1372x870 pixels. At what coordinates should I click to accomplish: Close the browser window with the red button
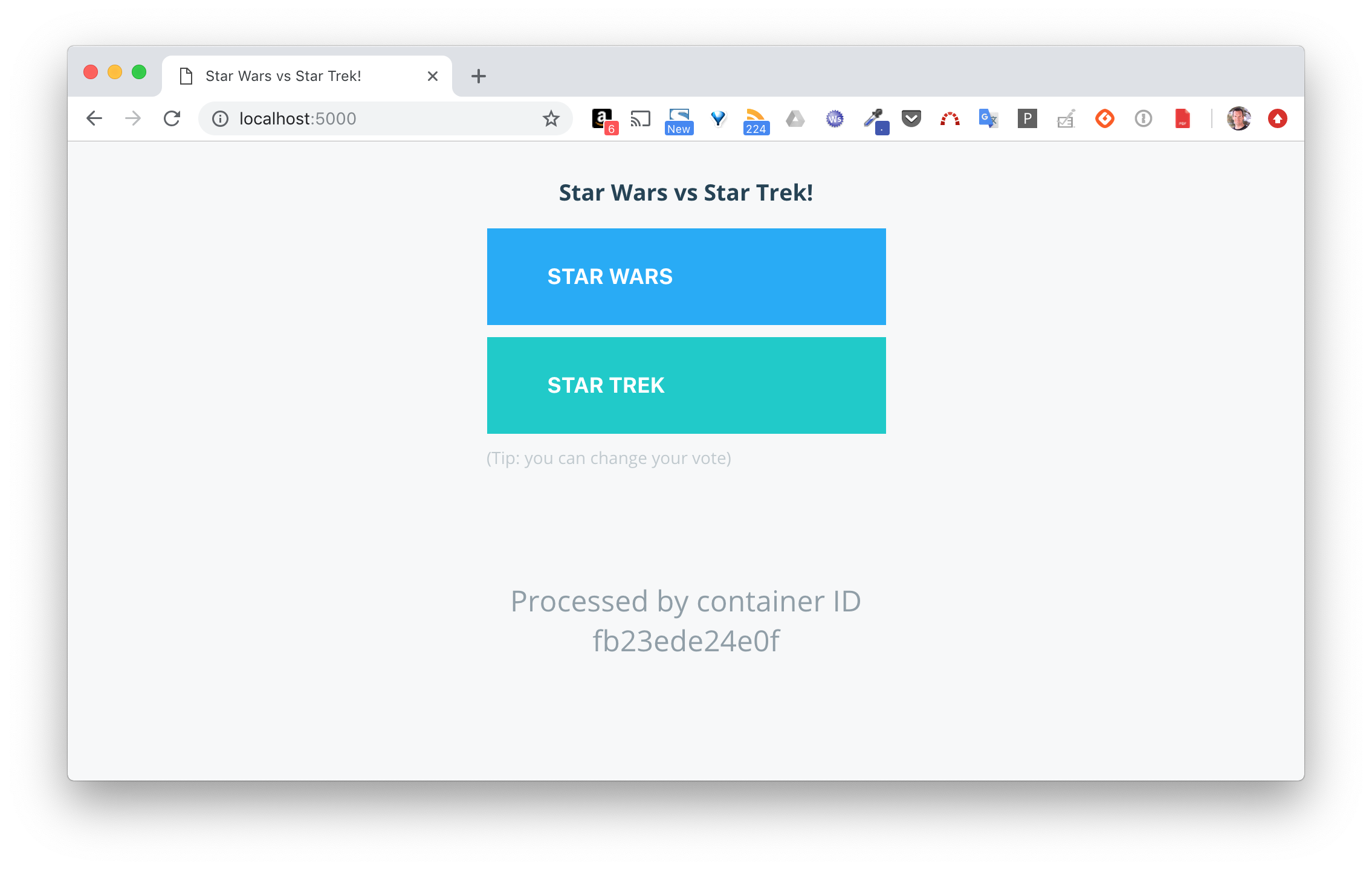point(91,72)
